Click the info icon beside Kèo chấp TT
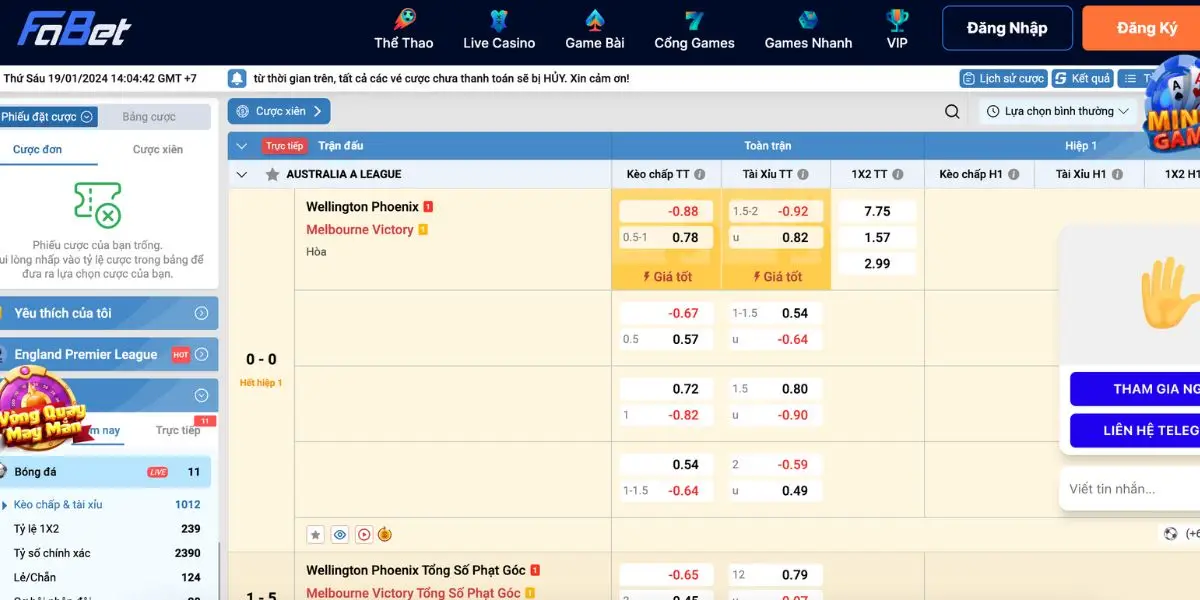 click(700, 174)
